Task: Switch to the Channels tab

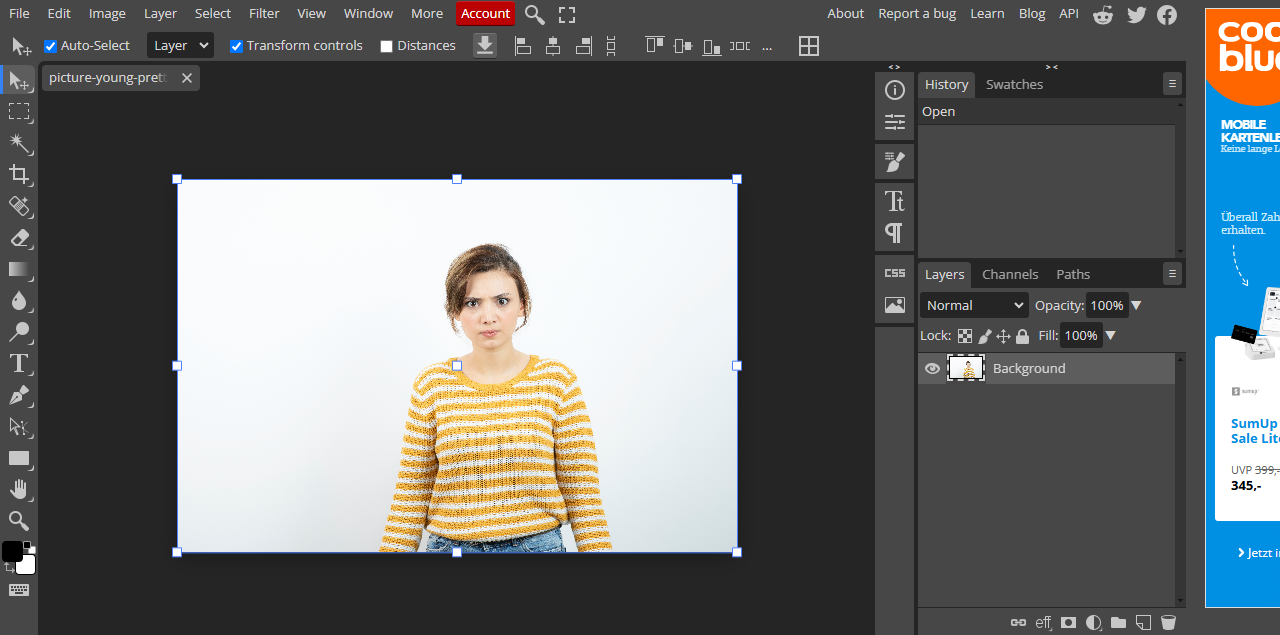Action: coord(1010,274)
